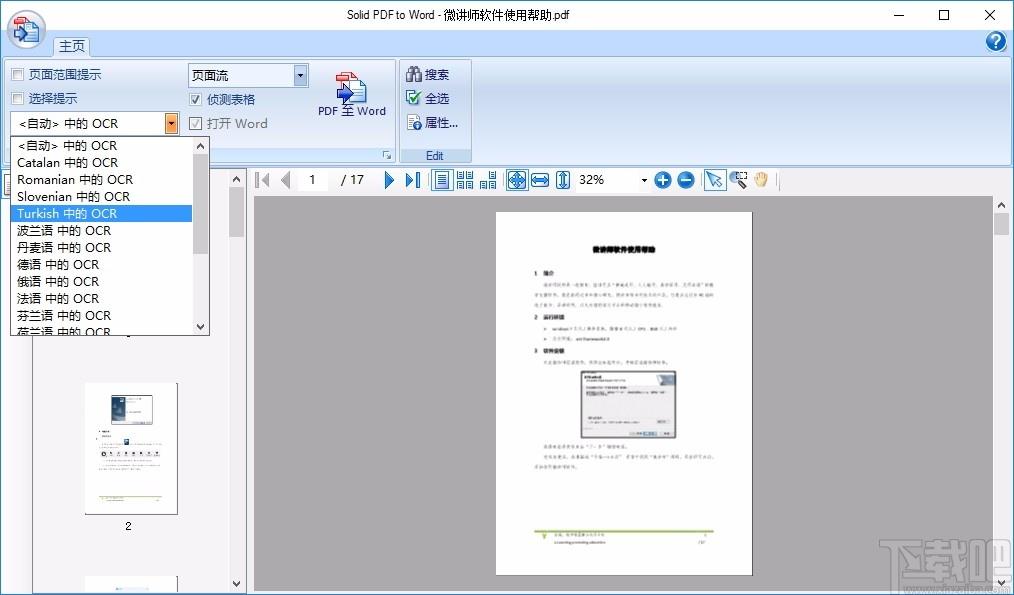Click the binoculars search icon

414,74
